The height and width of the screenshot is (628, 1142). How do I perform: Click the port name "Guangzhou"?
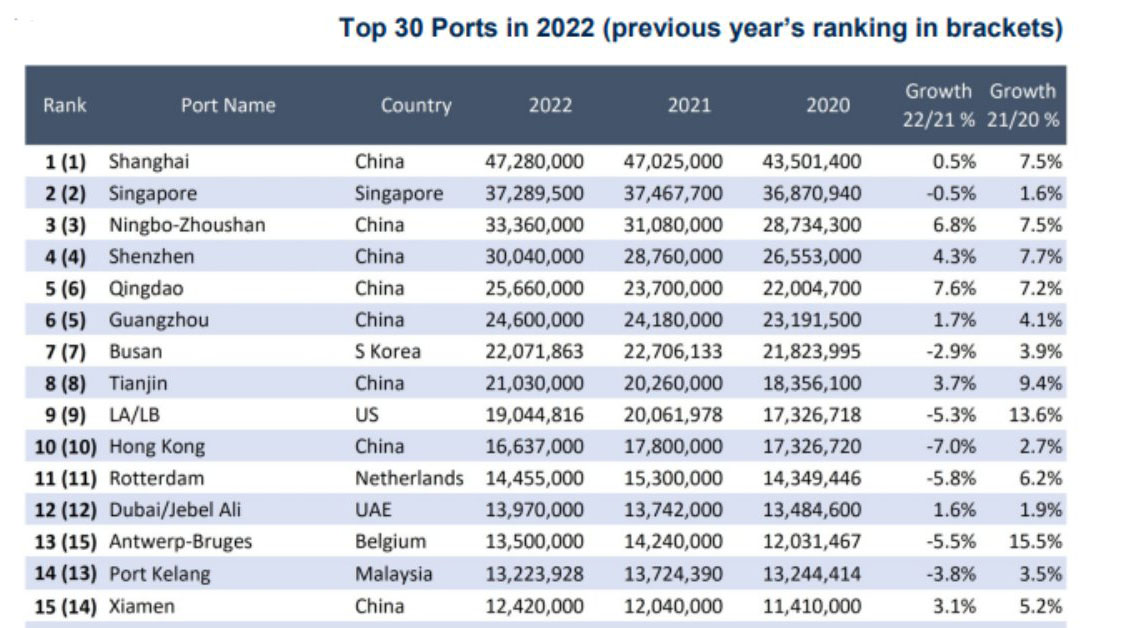(159, 320)
